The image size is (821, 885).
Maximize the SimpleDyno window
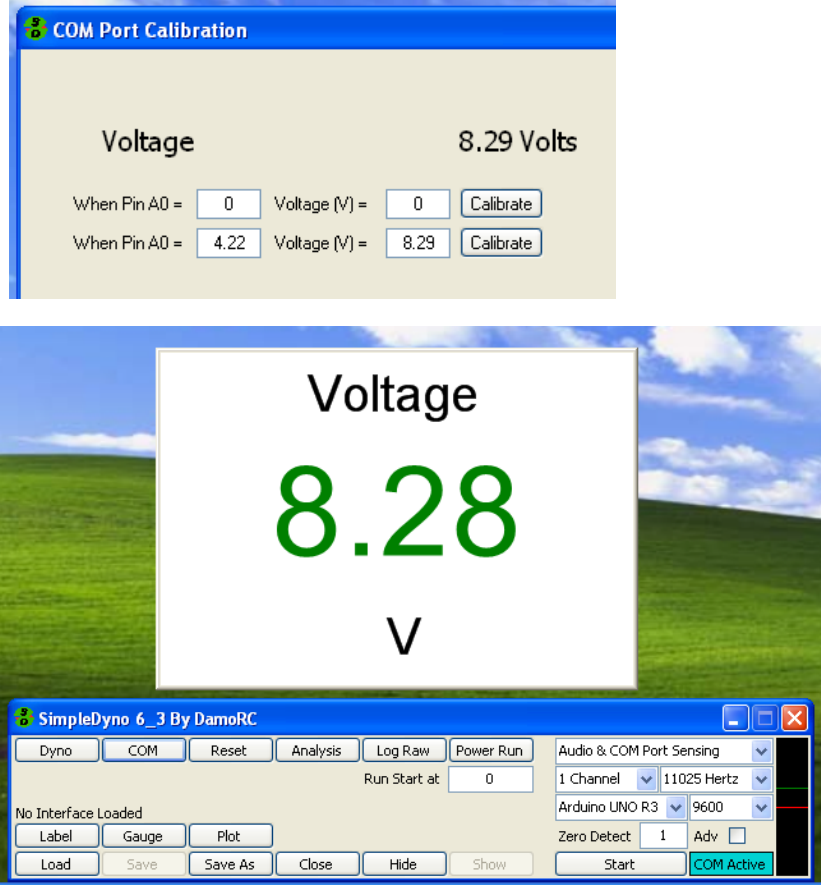point(765,718)
